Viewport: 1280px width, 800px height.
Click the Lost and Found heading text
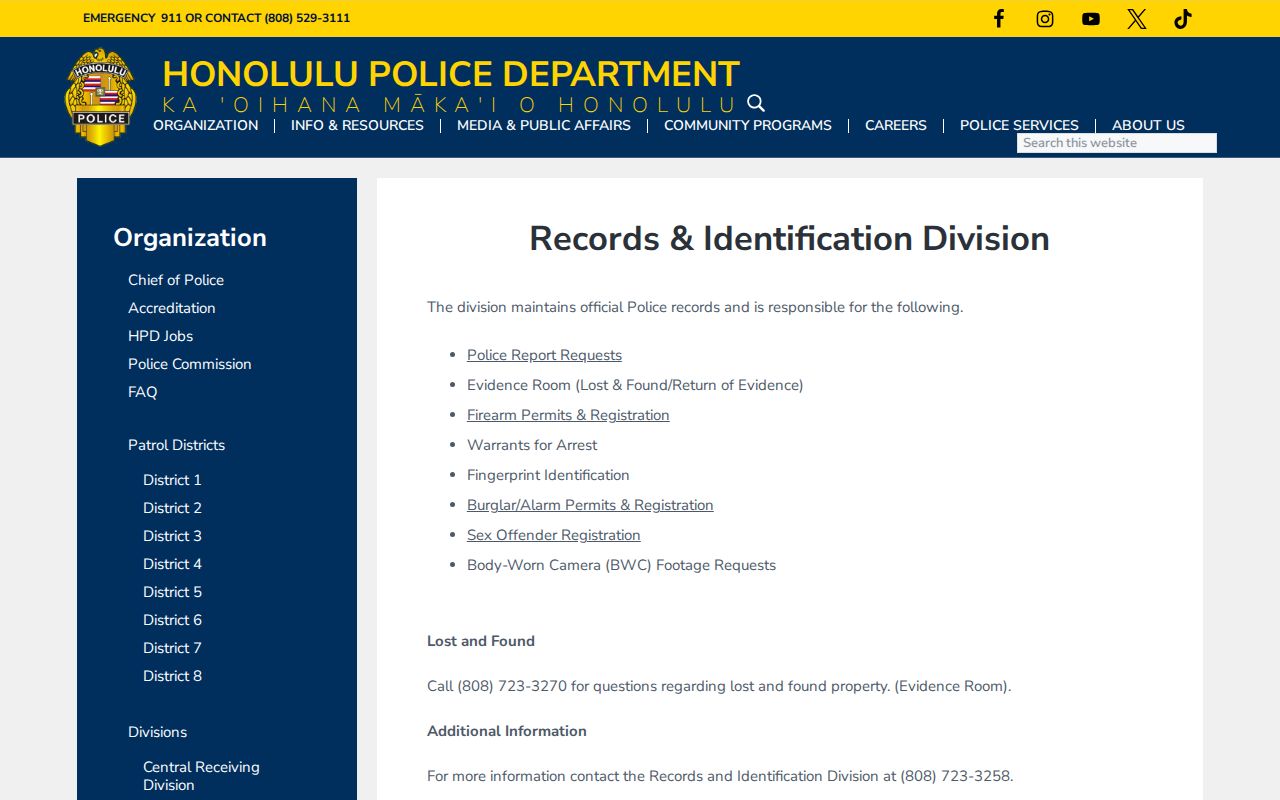point(481,641)
